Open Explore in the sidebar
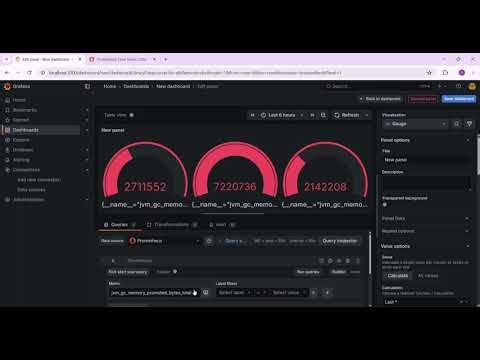Screen dimensions: 480x360 point(21,140)
